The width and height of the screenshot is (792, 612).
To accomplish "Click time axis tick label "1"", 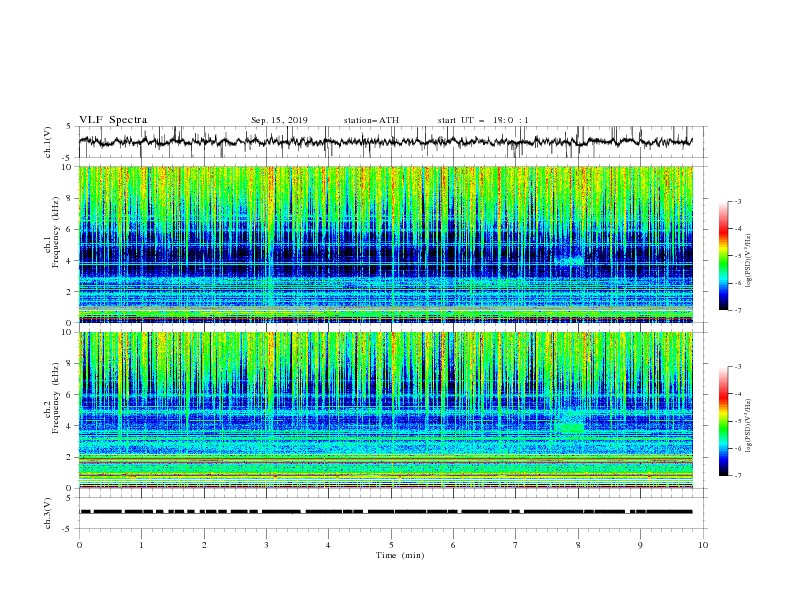I will (141, 545).
